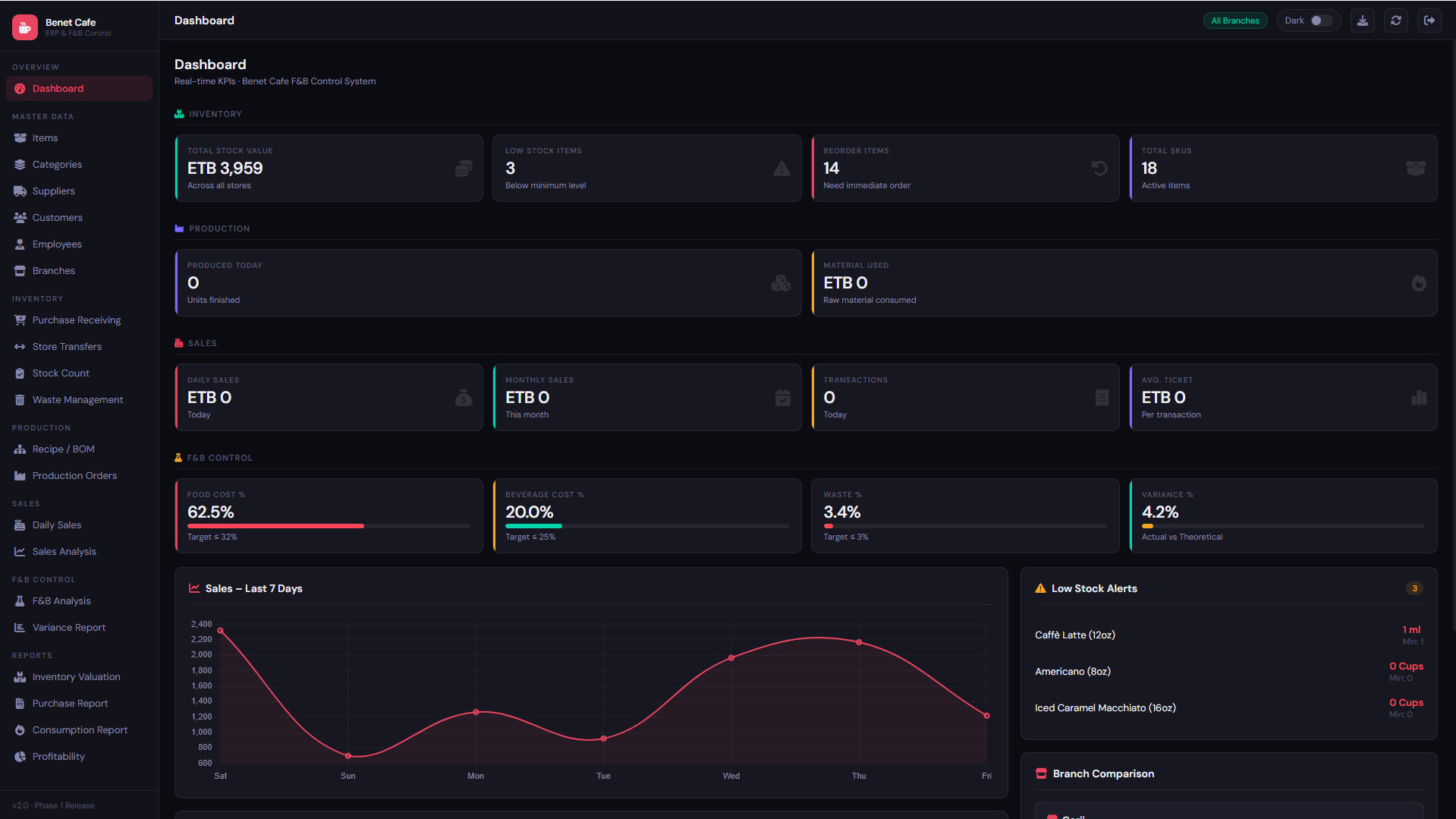Open Employees in the sidebar
This screenshot has width=1456, height=819.
pyautogui.click(x=79, y=244)
